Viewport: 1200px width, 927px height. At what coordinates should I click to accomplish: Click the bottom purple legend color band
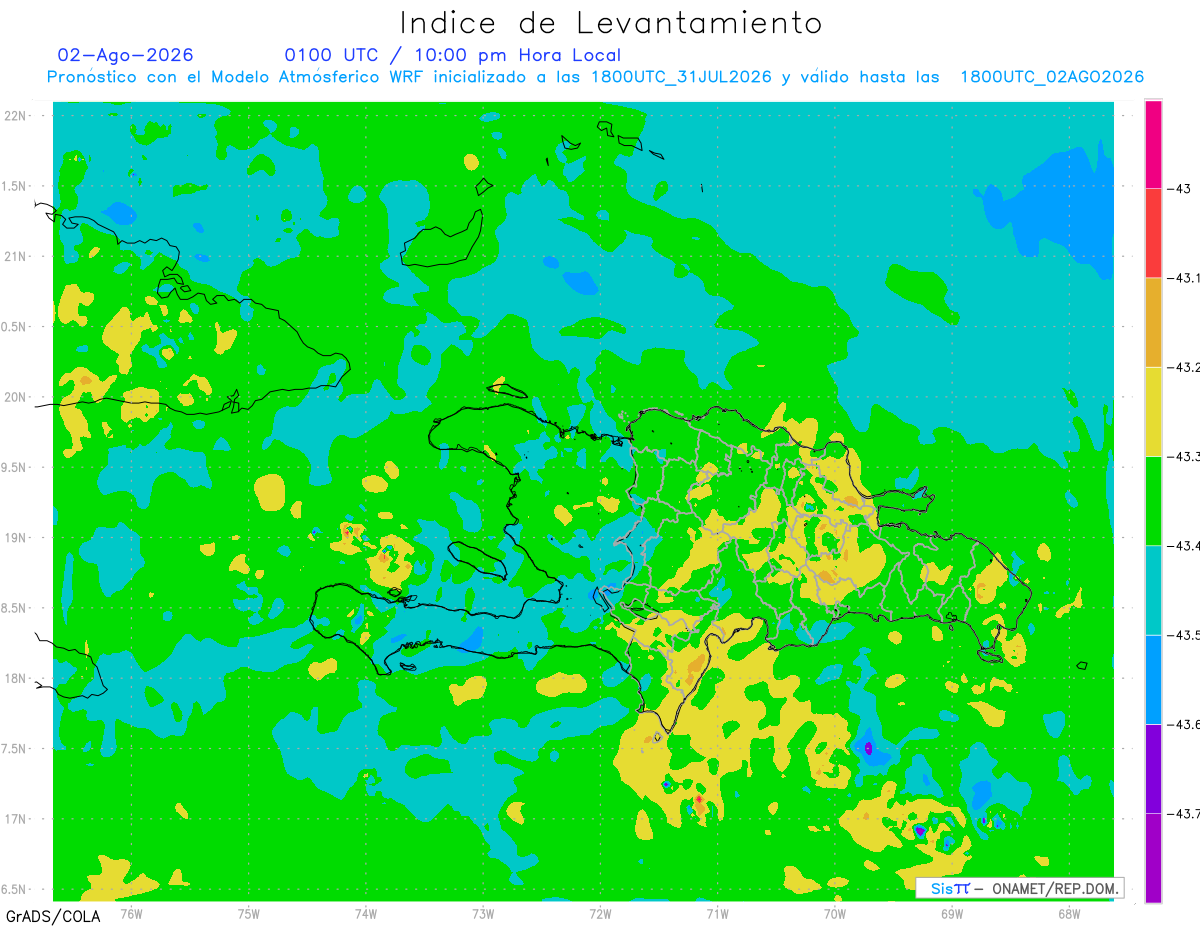tap(1153, 858)
